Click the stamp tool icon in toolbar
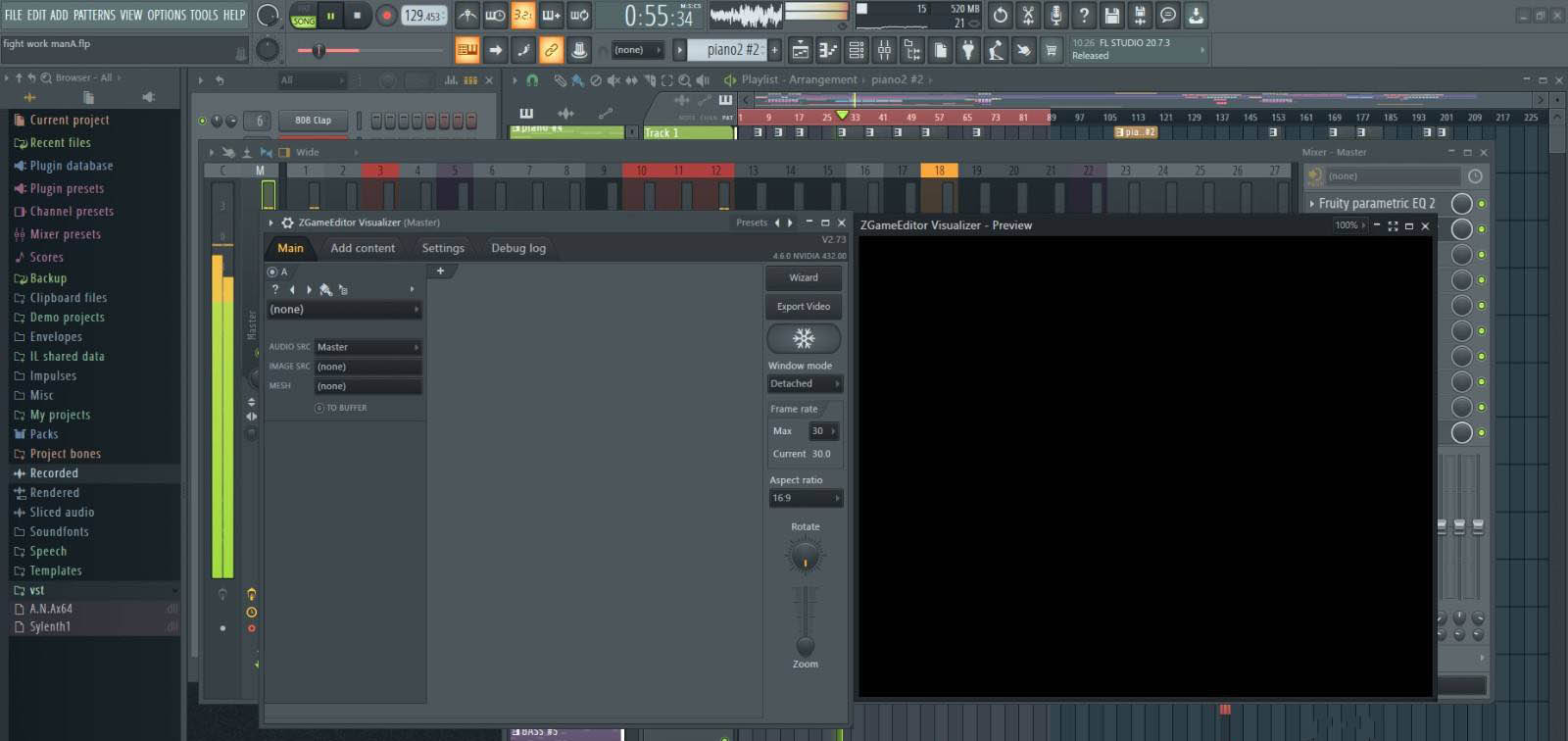Image resolution: width=1568 pixels, height=741 pixels. (579, 50)
